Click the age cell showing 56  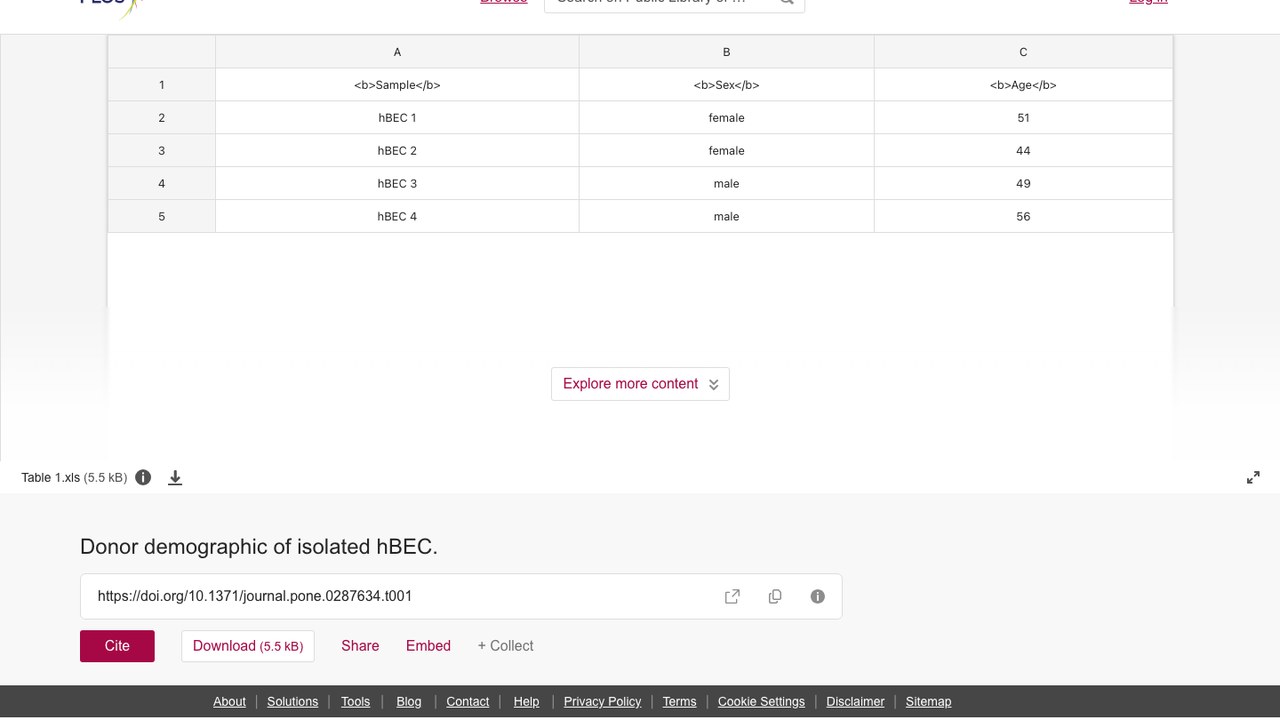[1023, 217]
